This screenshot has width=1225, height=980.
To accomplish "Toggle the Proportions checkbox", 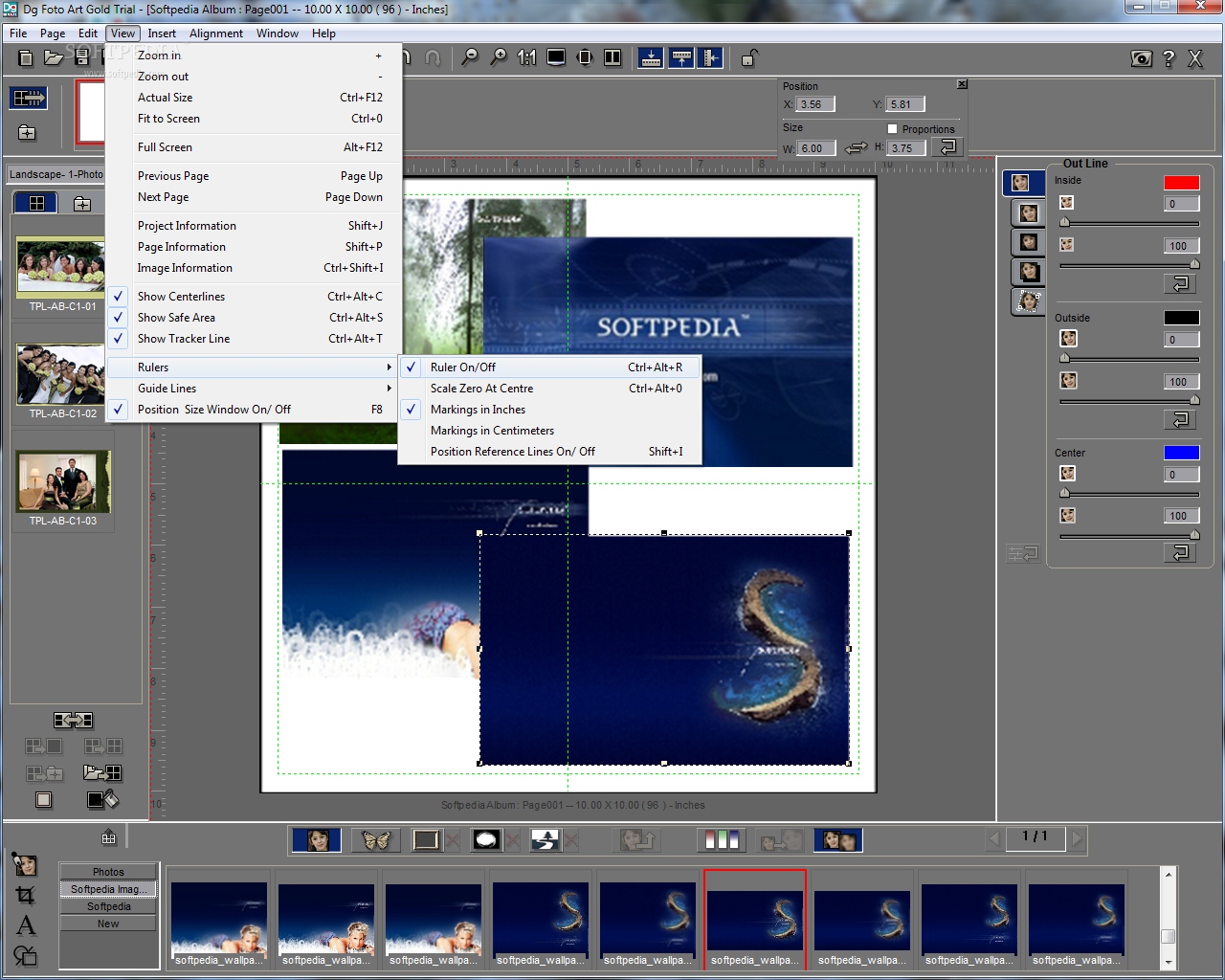I will pos(893,128).
